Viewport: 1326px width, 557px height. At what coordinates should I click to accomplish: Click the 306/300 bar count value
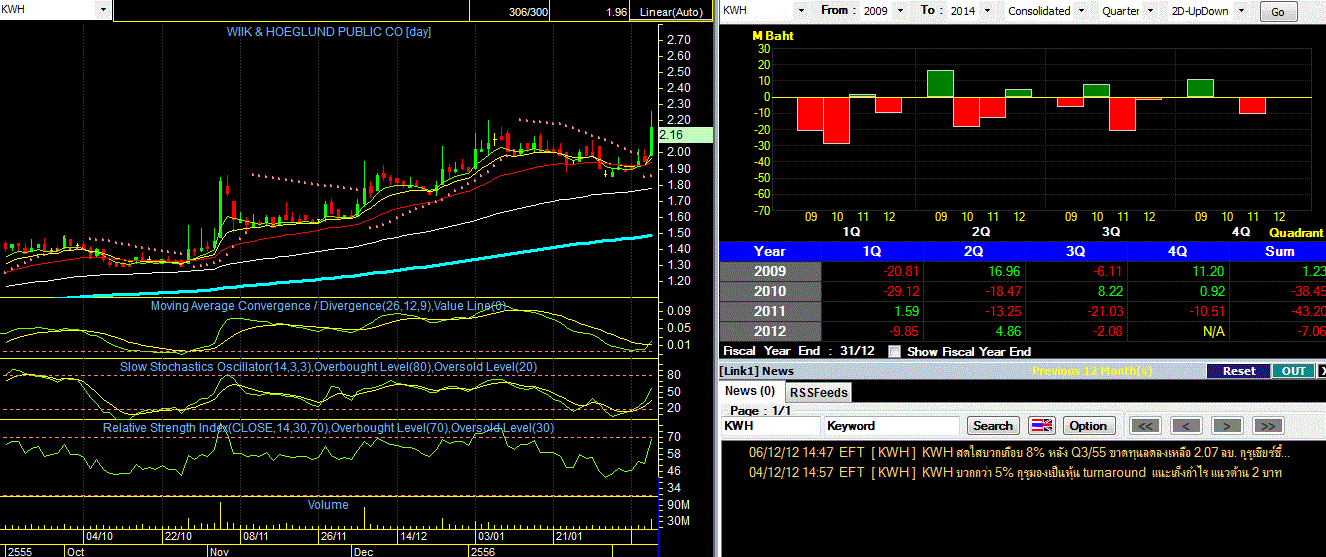529,11
